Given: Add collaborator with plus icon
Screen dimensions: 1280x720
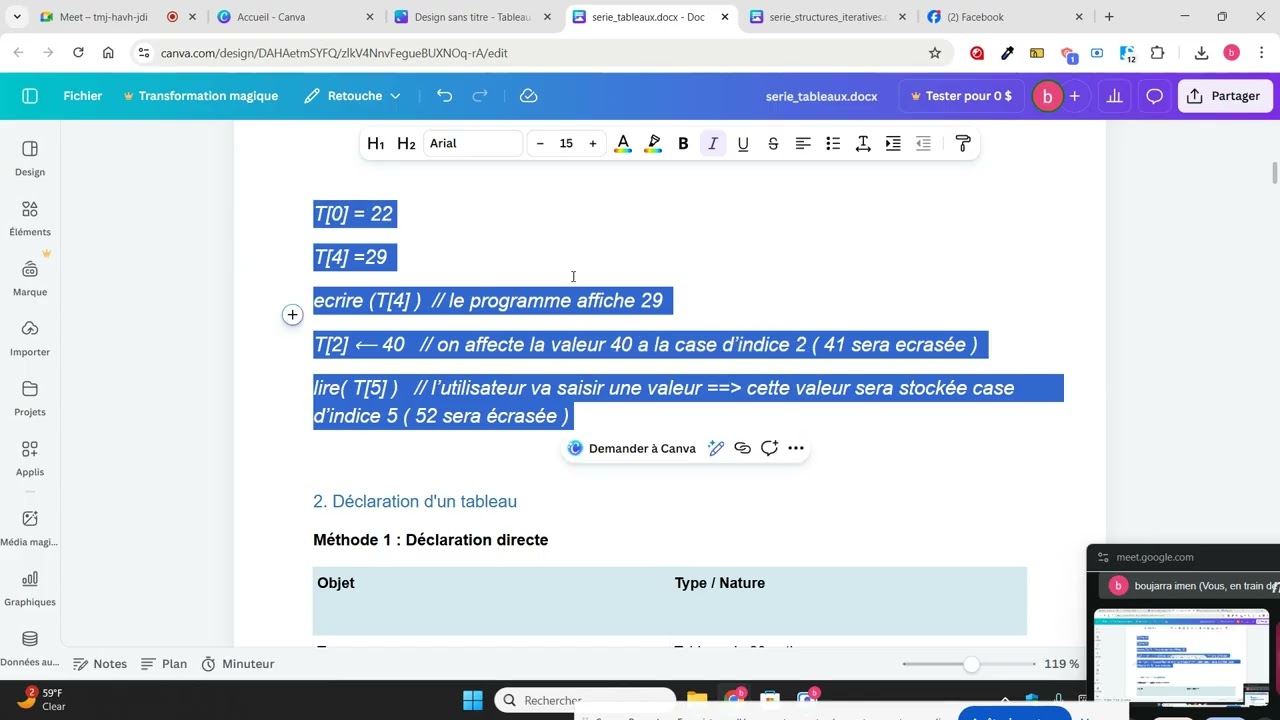Looking at the screenshot, I should pos(1074,96).
